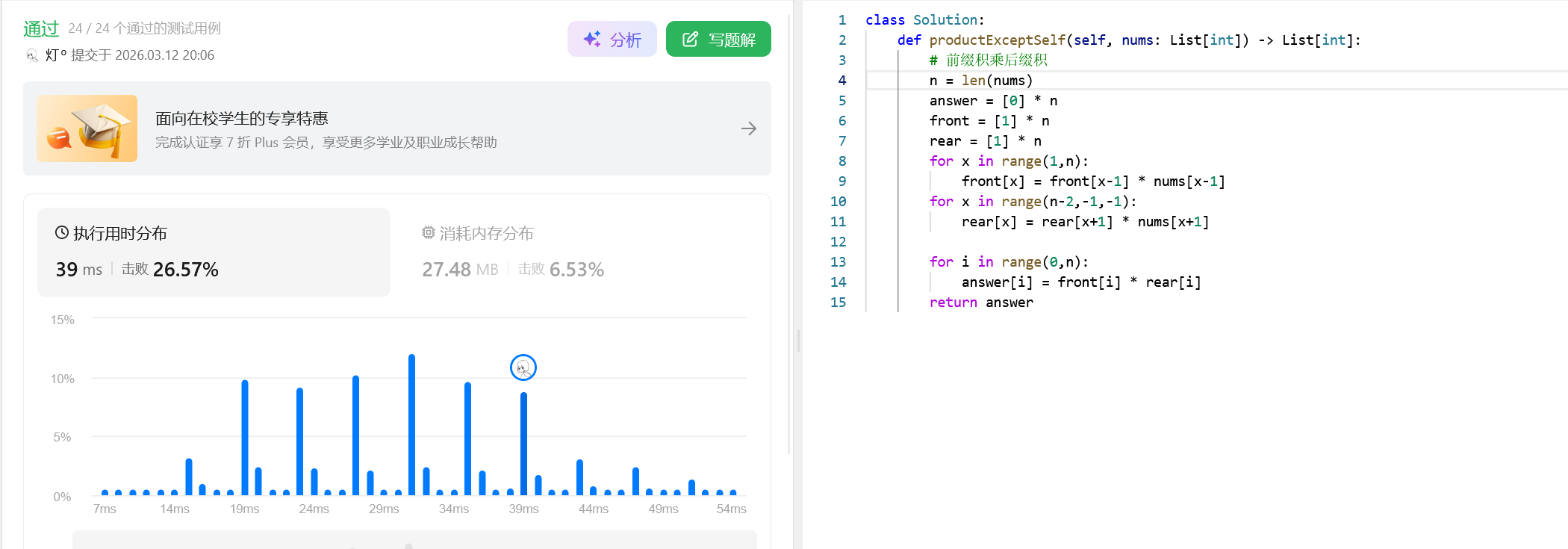Click the 写题解 write solution button
This screenshot has height=549, width=1568.
(718, 39)
